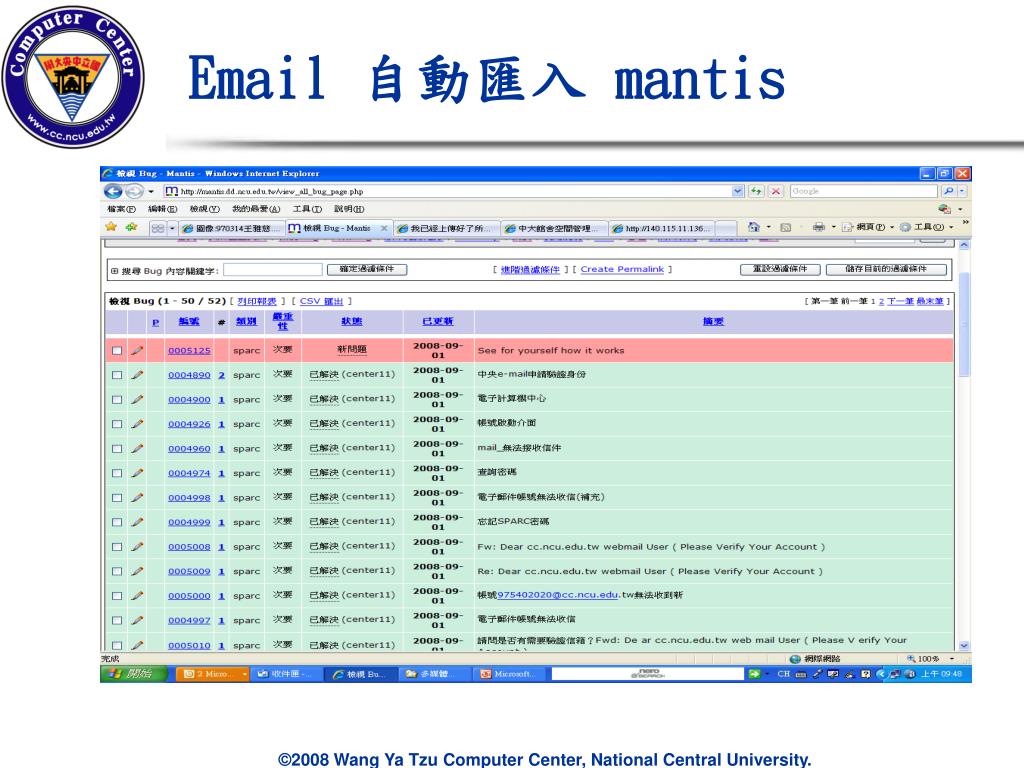Click in the bug keyword search field

(273, 270)
